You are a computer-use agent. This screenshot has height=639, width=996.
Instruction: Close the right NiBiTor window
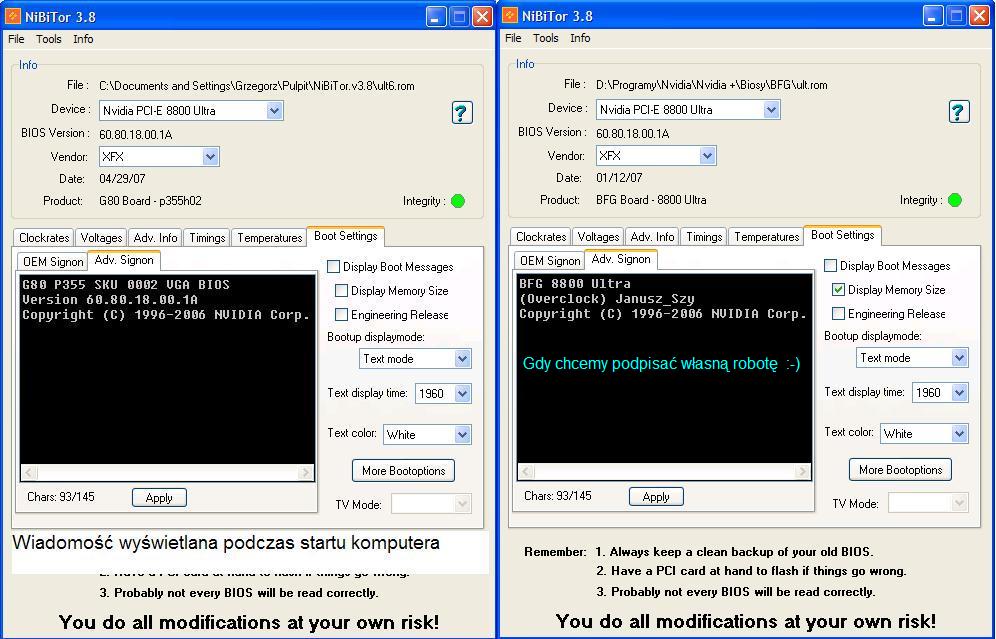coord(979,16)
